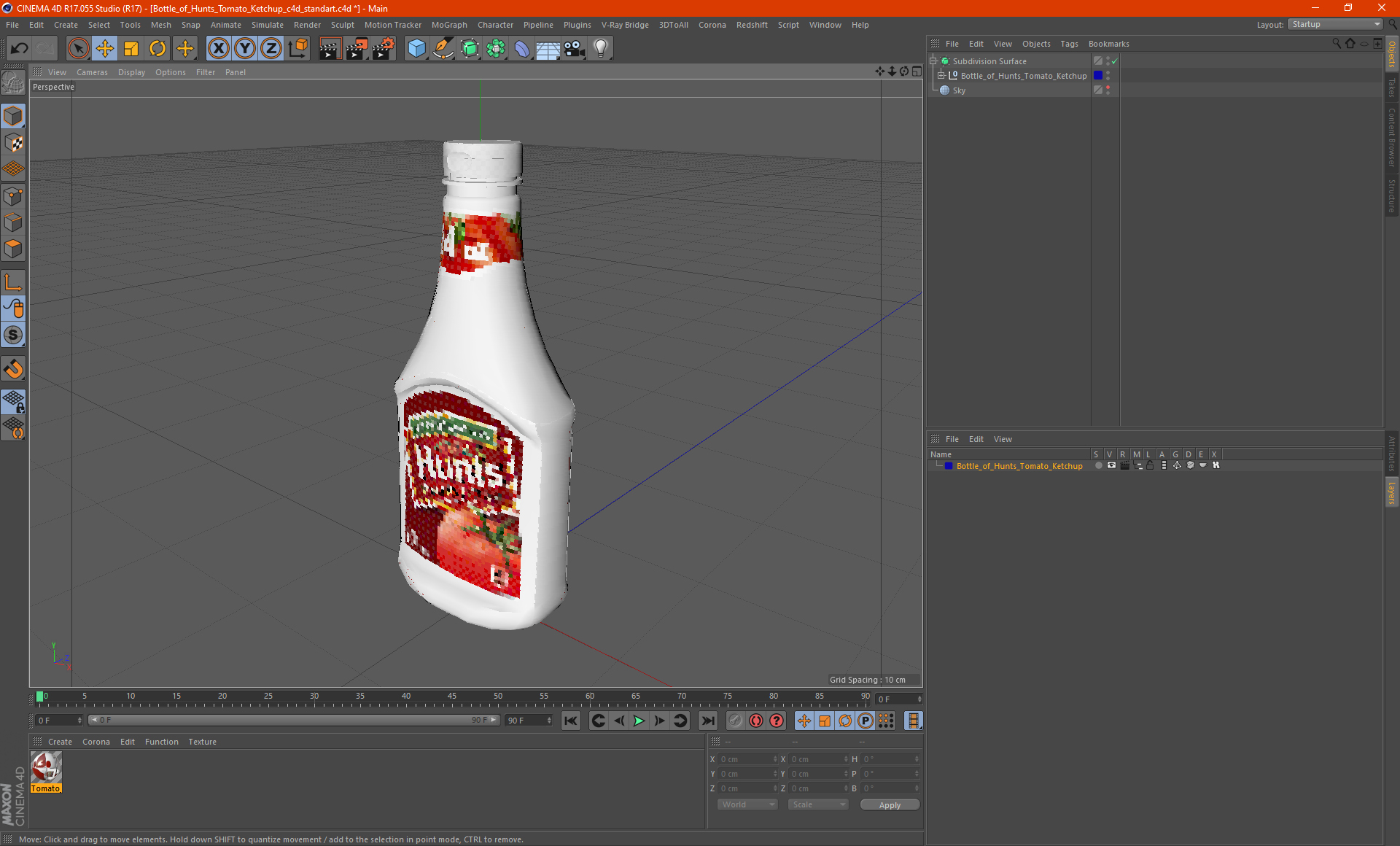Switch to Model mode
This screenshot has height=846, width=1400.
[13, 117]
